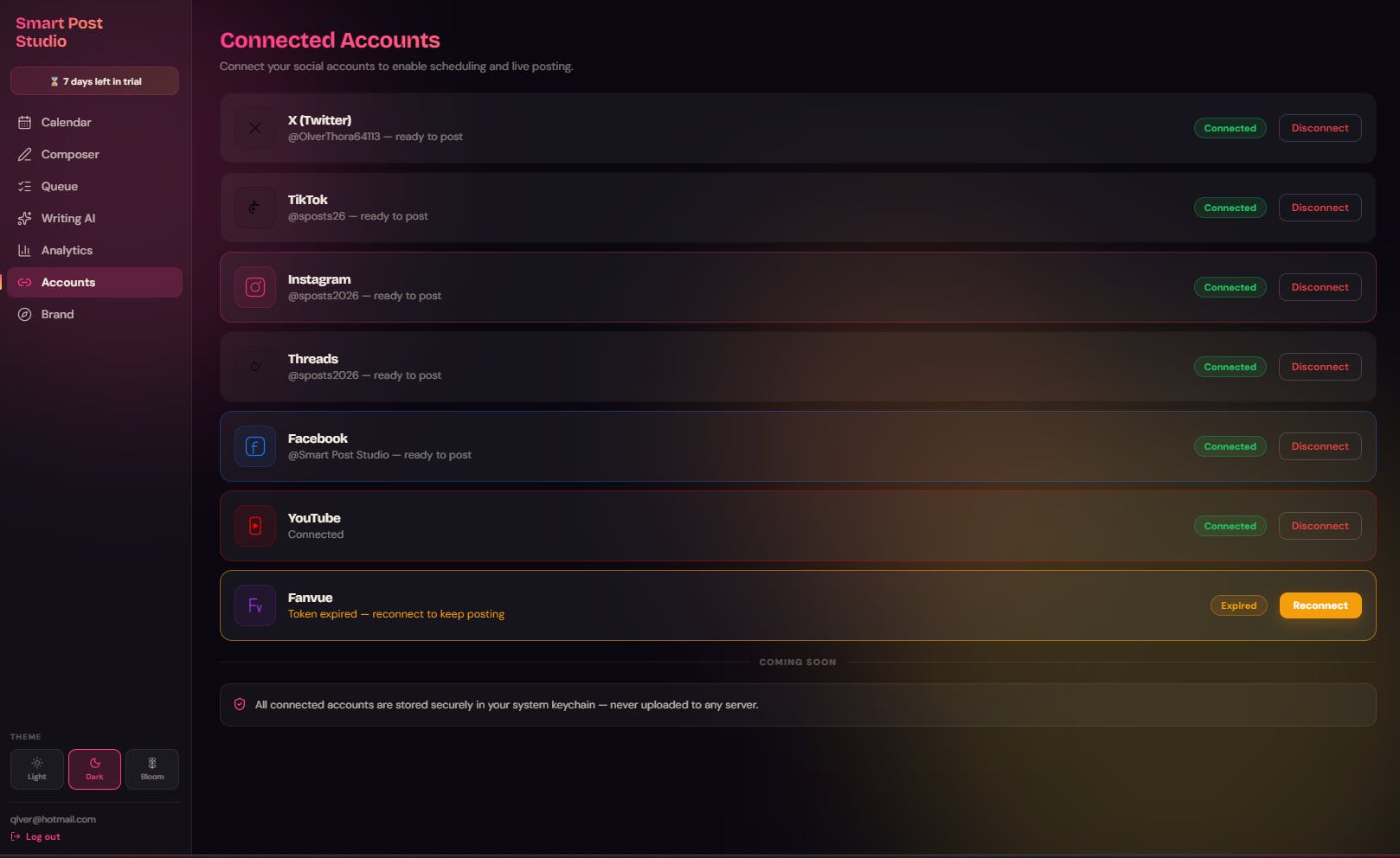
Task: Click the shield icon in keychain notice
Action: [240, 705]
